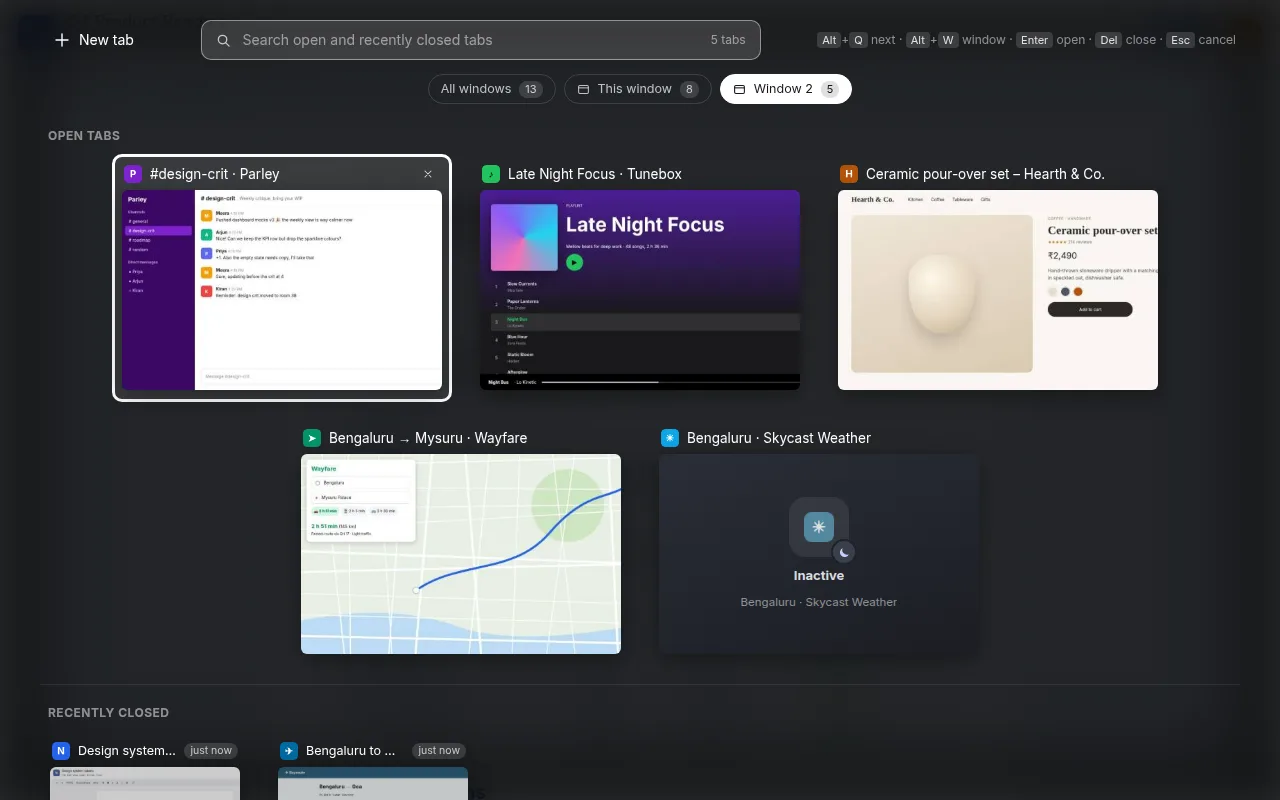The image size is (1280, 800).
Task: Click the orange Hearth & Co. favicon
Action: coord(849,174)
